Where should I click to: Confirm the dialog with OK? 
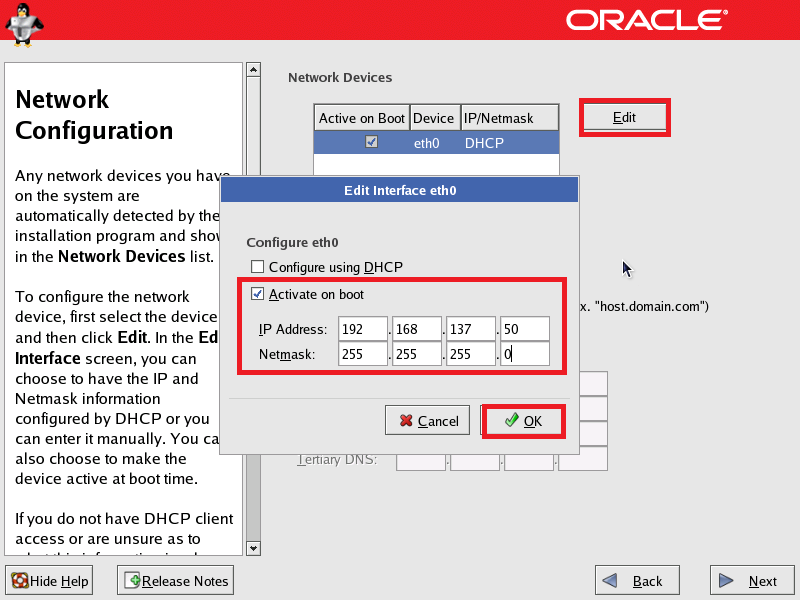(523, 421)
